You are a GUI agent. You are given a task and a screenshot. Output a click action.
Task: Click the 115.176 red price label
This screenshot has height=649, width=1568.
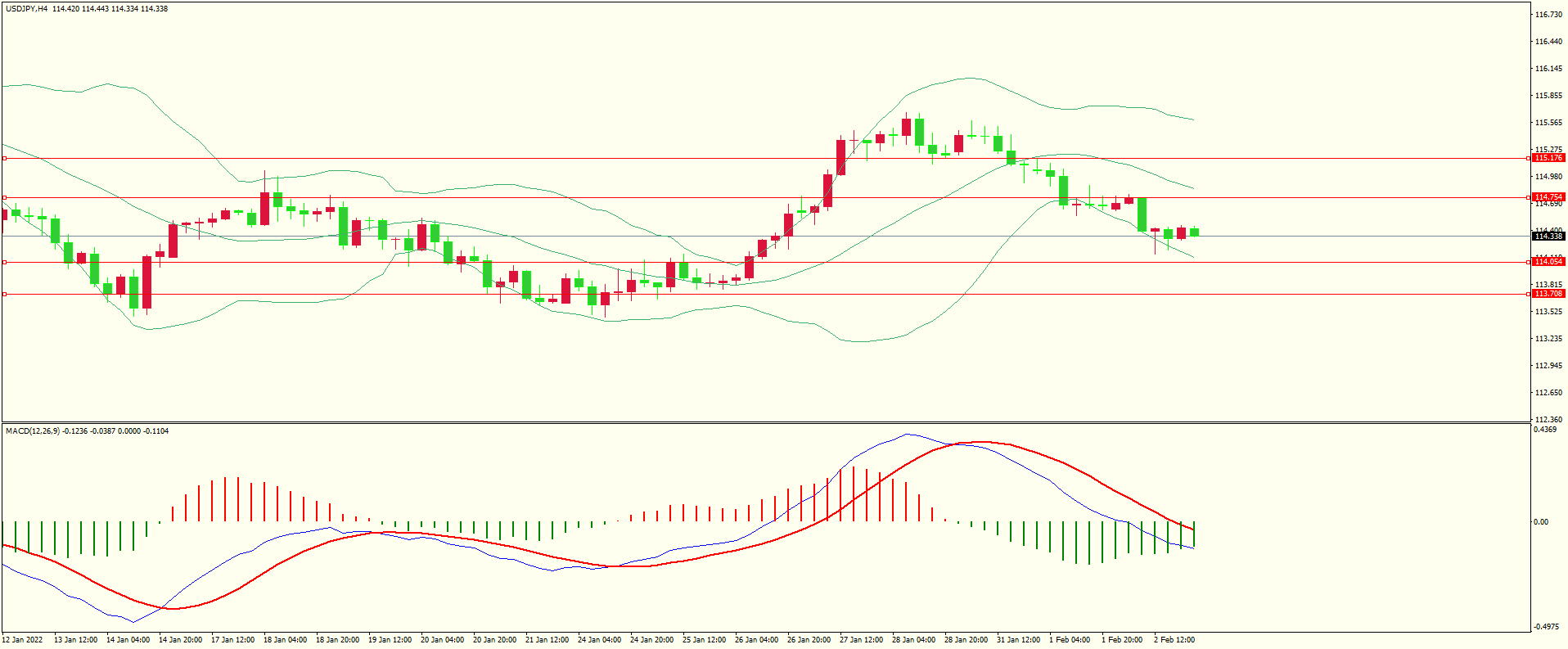coord(1548,158)
